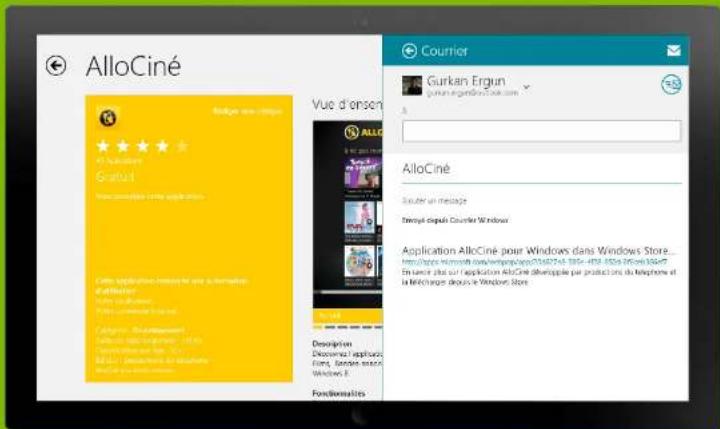Click the AlloCiné subject line field
Viewport: 720px width, 429px height.
click(x=541, y=169)
